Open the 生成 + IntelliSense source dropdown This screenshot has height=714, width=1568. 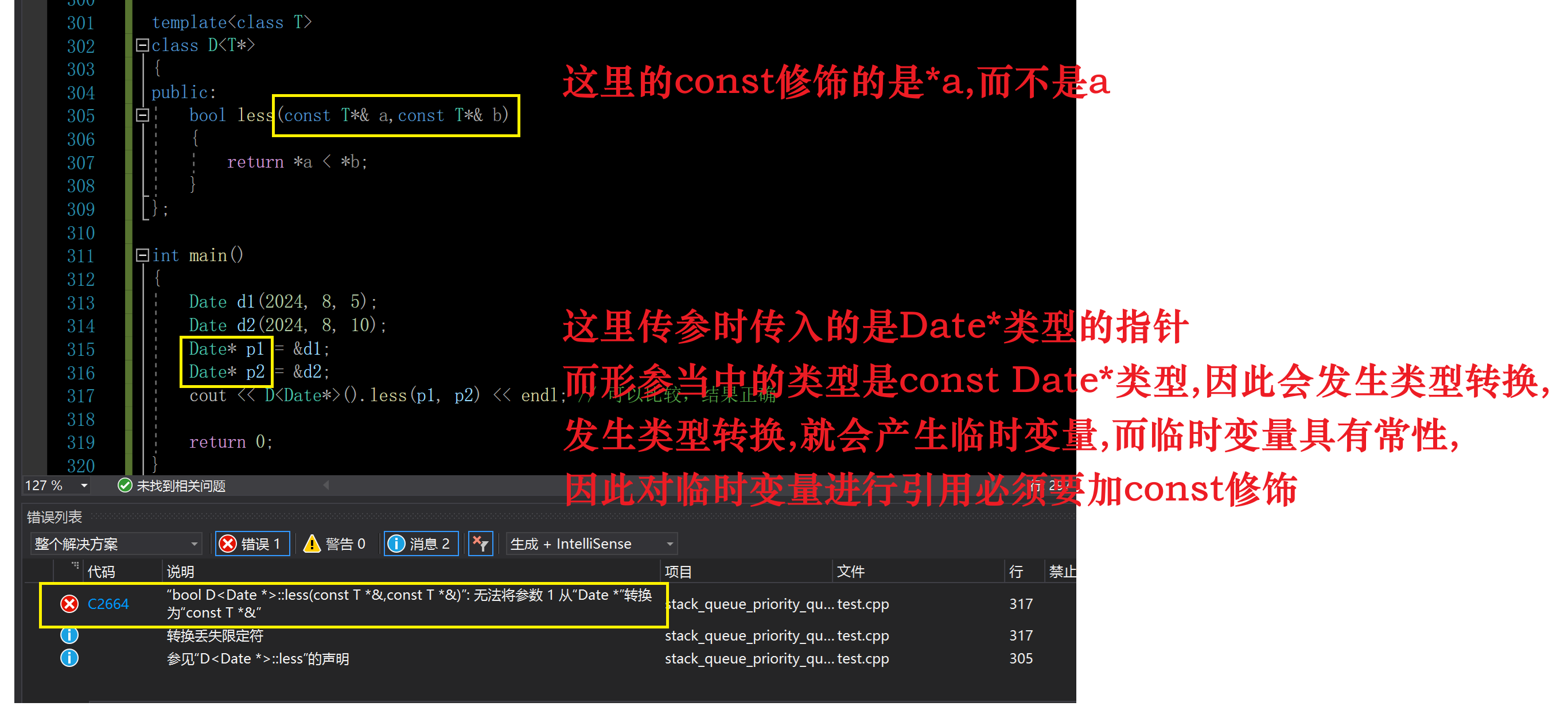[592, 544]
